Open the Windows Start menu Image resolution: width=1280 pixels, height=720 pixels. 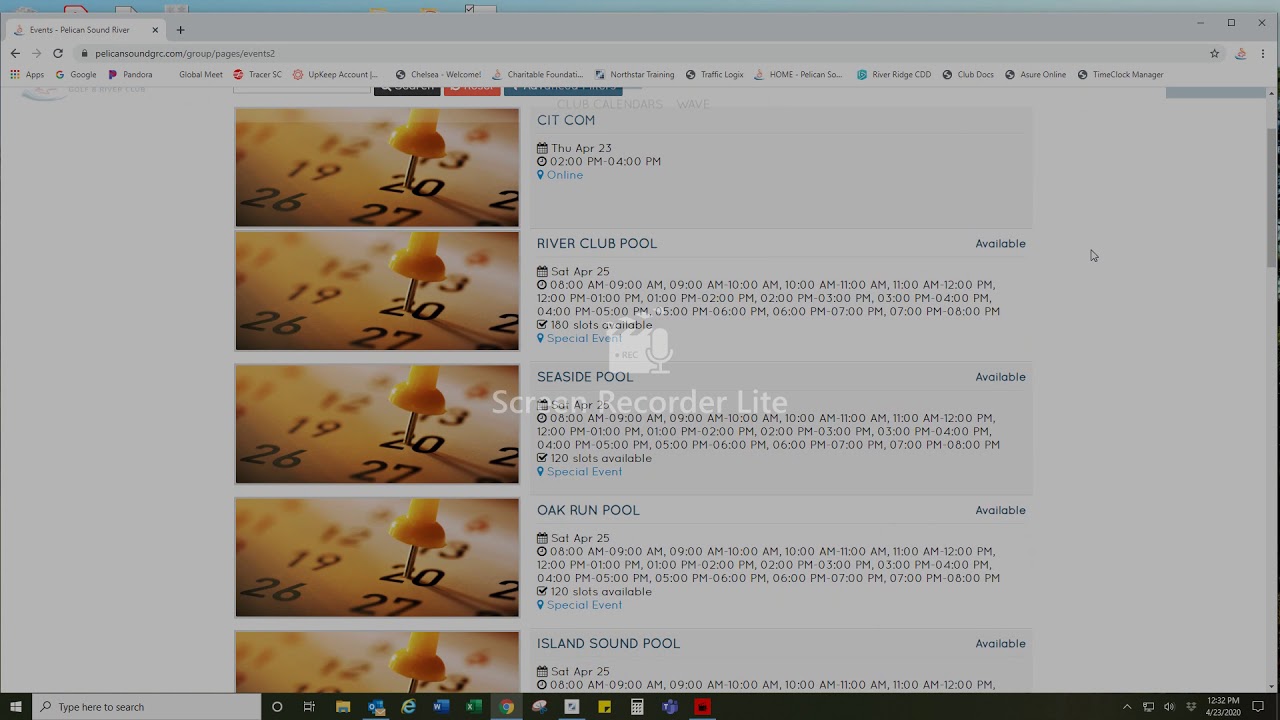[x=15, y=707]
